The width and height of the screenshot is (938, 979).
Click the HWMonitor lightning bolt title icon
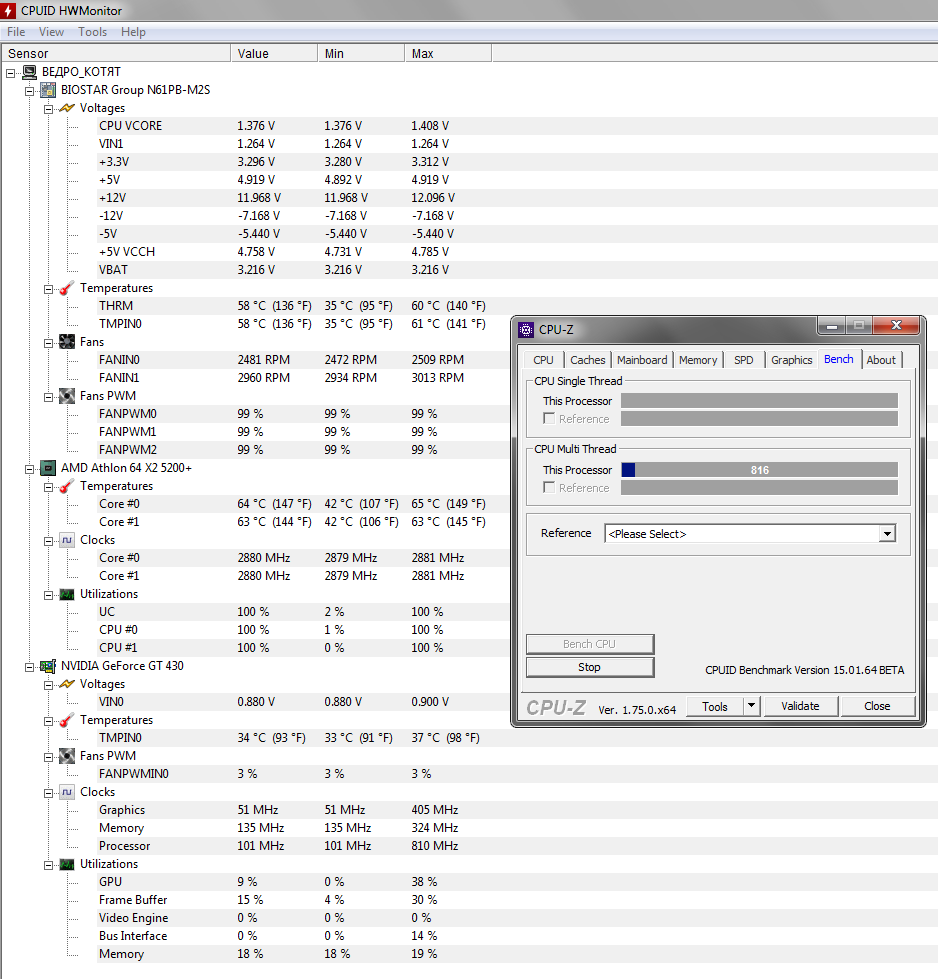(x=9, y=11)
